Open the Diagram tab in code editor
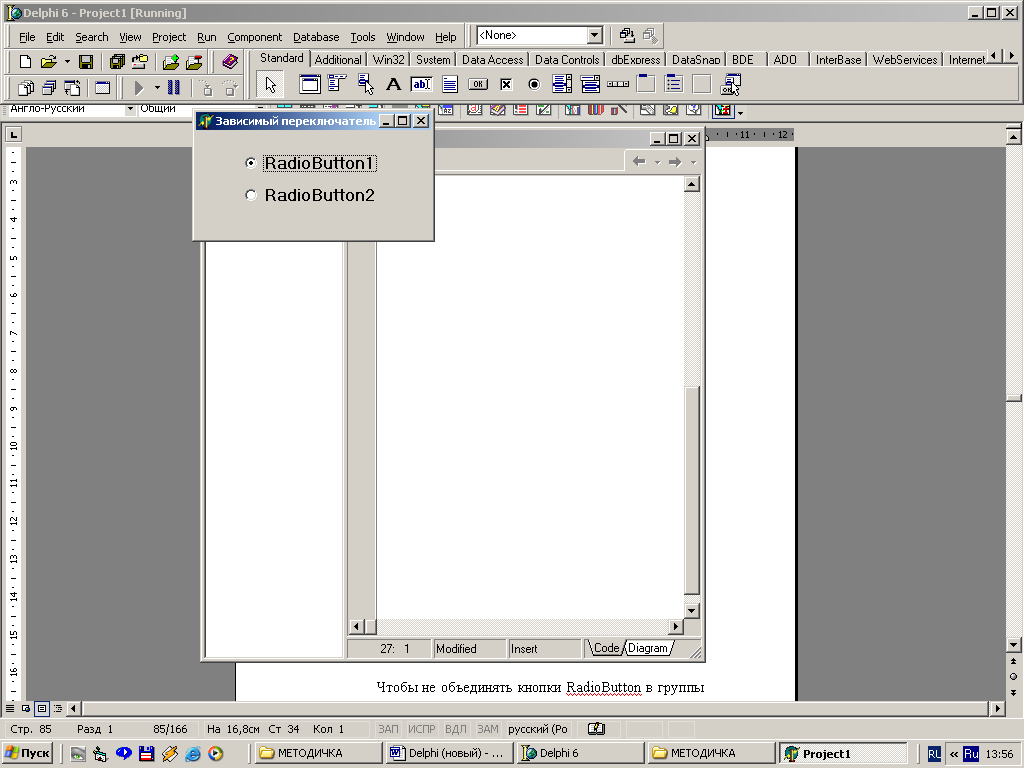Image resolution: width=1024 pixels, height=768 pixels. (648, 649)
